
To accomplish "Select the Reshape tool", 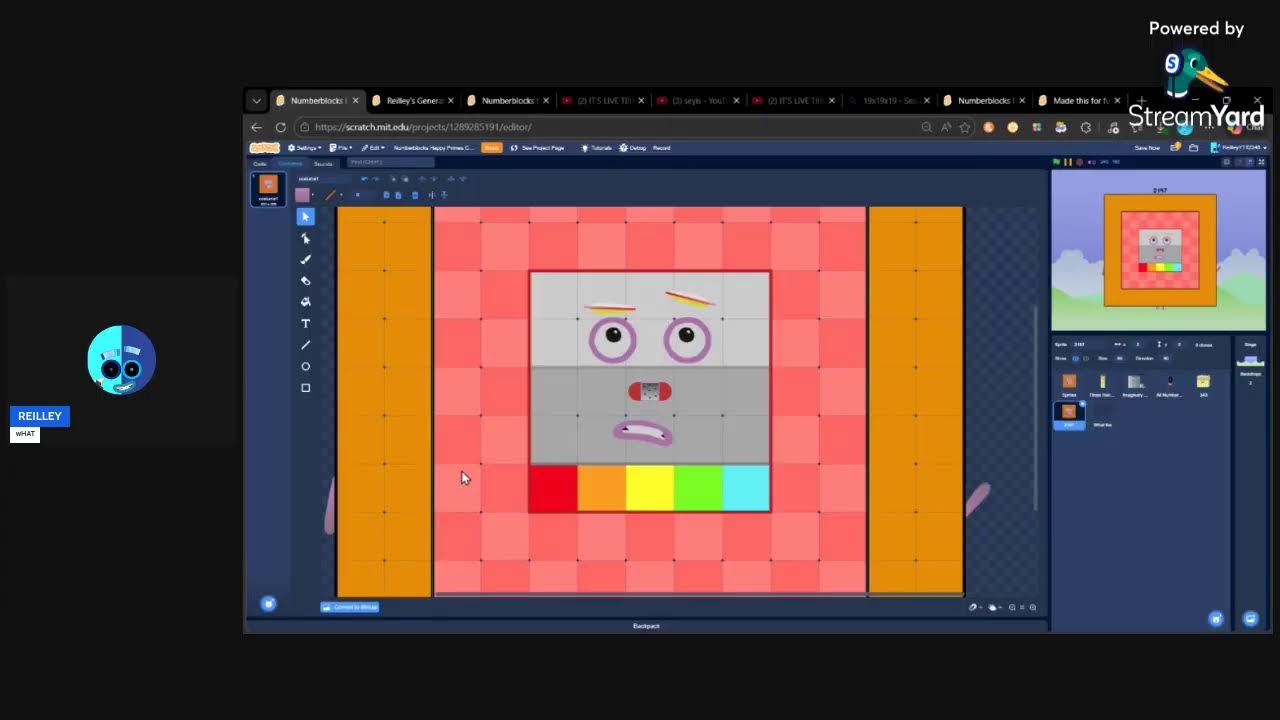I will (x=306, y=238).
